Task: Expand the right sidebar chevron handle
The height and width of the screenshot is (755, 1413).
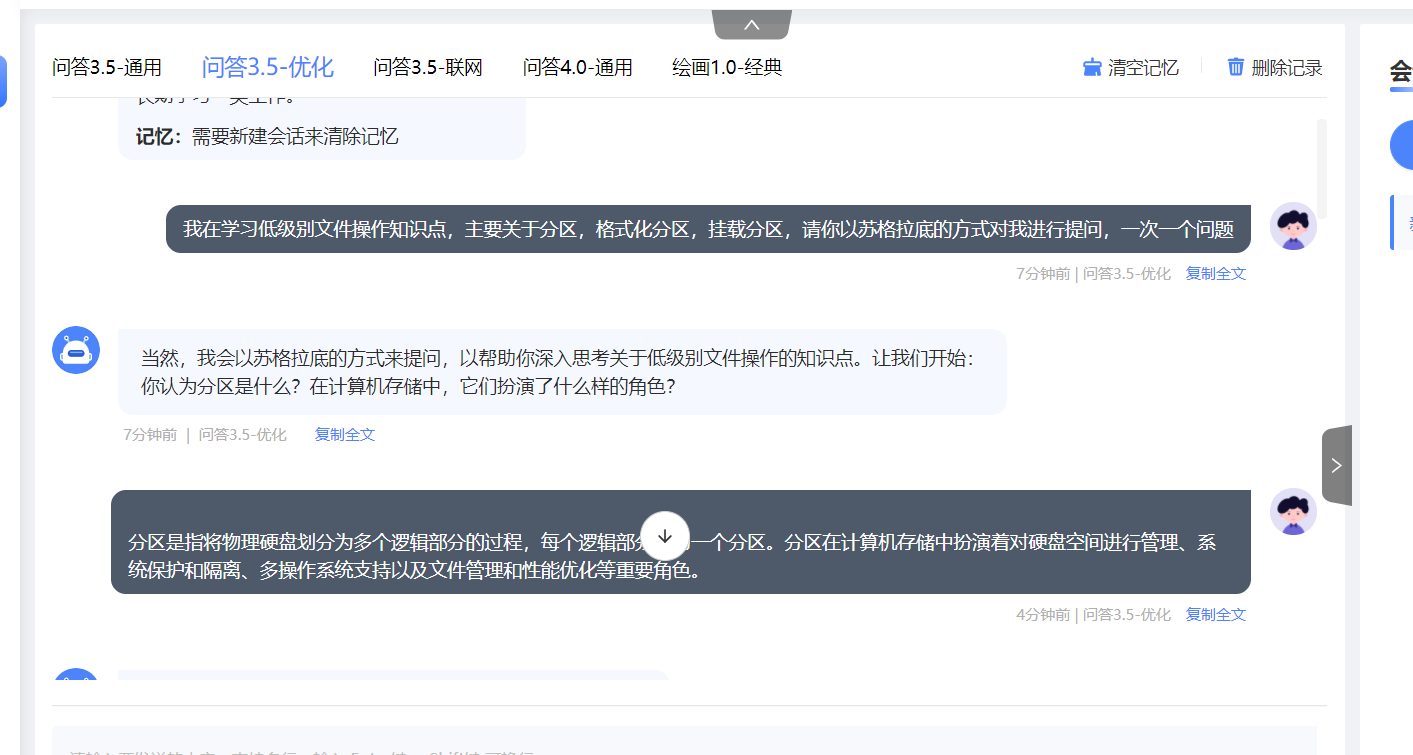Action: click(x=1337, y=465)
